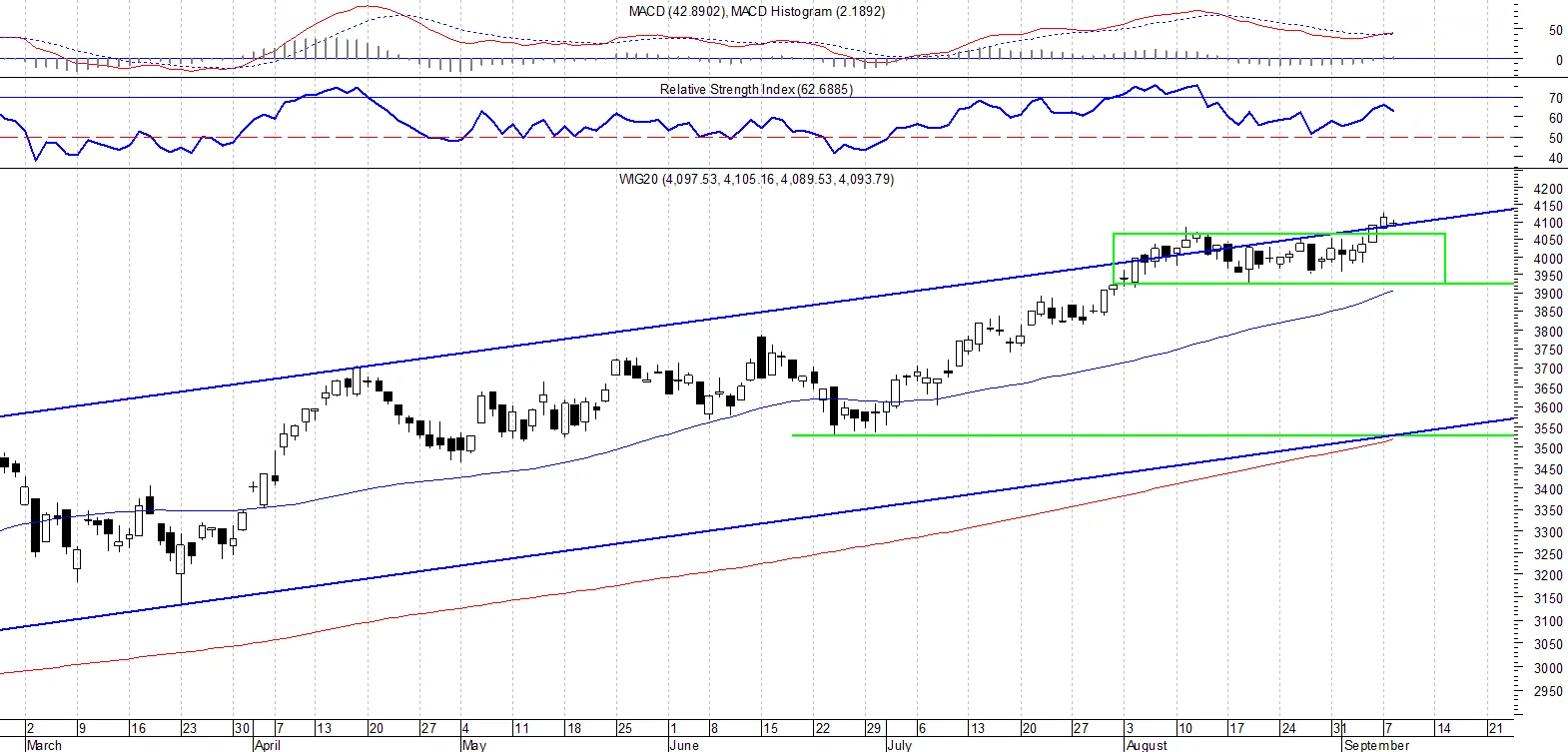Select the March month label

click(x=43, y=745)
